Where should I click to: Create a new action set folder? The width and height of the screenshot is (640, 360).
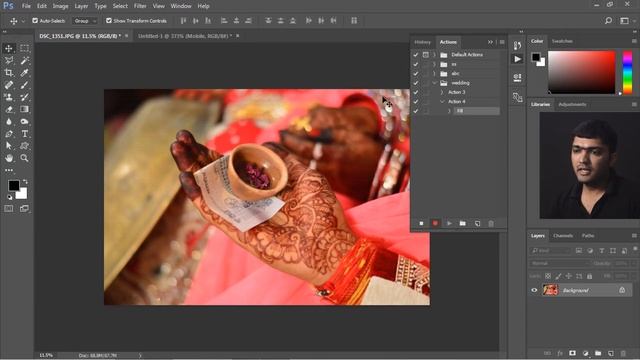coord(462,223)
